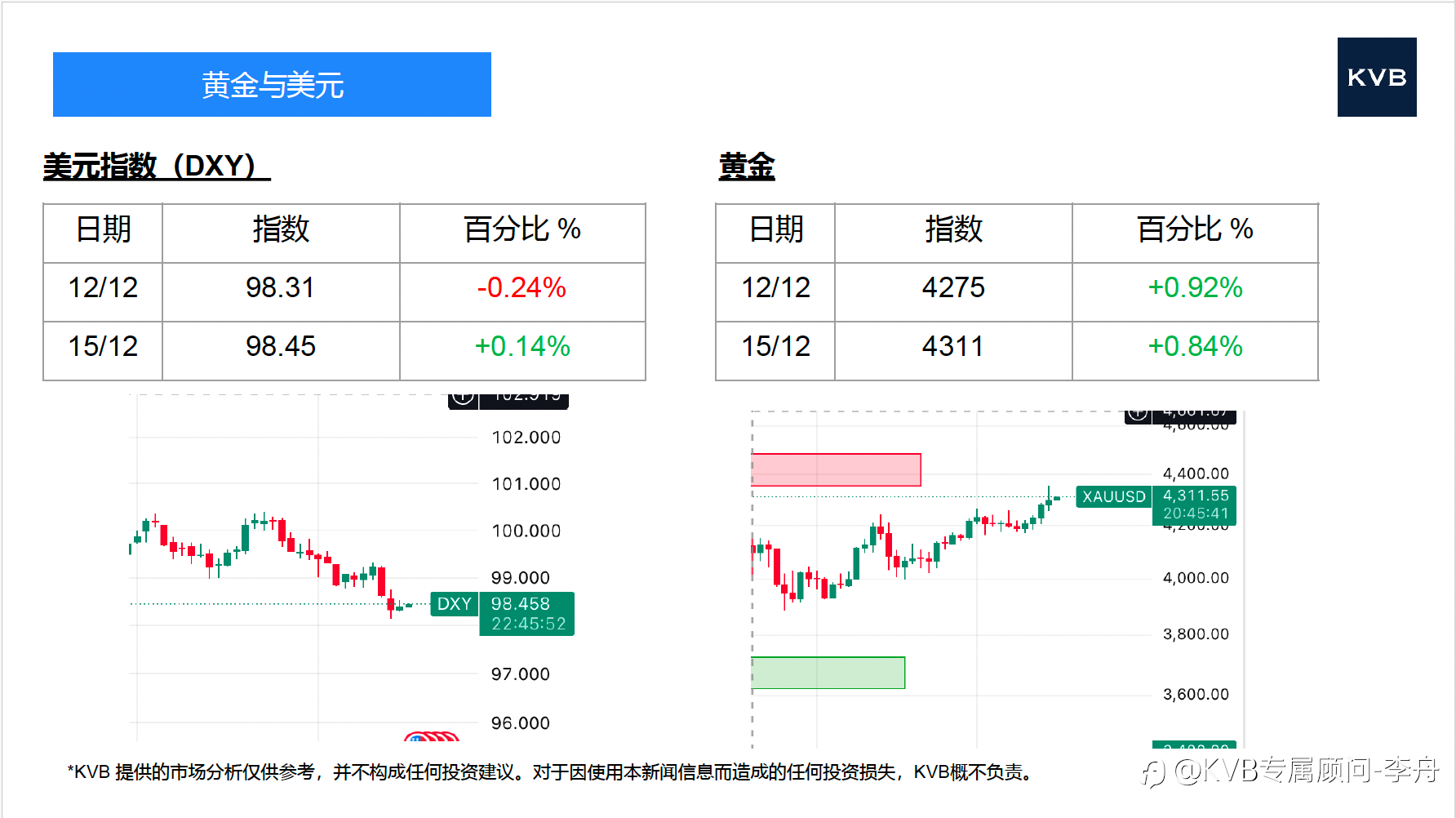Click the 4,000.00 gold axis label
Screen dimensions: 1456x818
(x=1195, y=579)
